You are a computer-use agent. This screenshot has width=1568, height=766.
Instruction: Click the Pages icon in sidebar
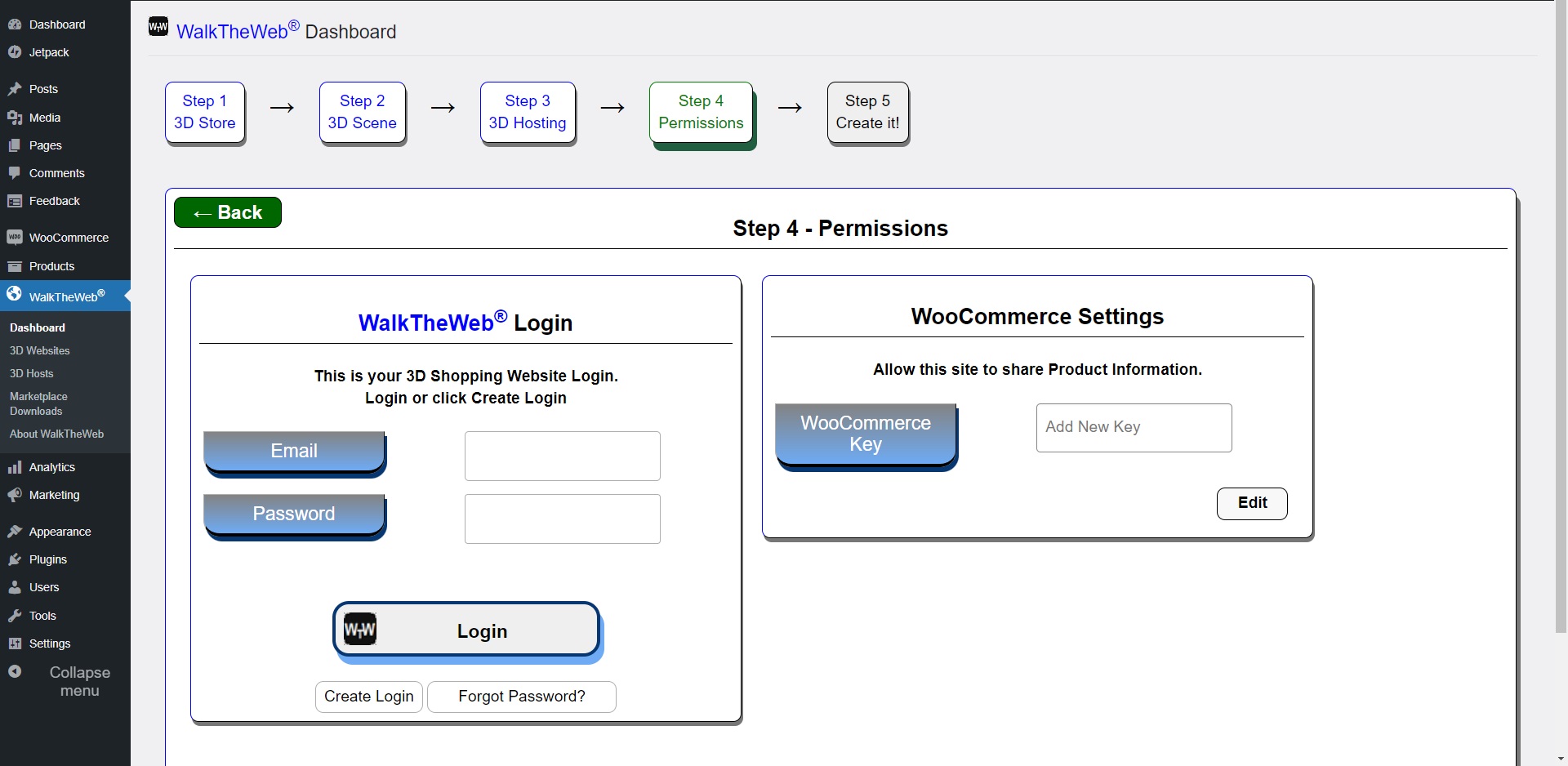[15, 145]
